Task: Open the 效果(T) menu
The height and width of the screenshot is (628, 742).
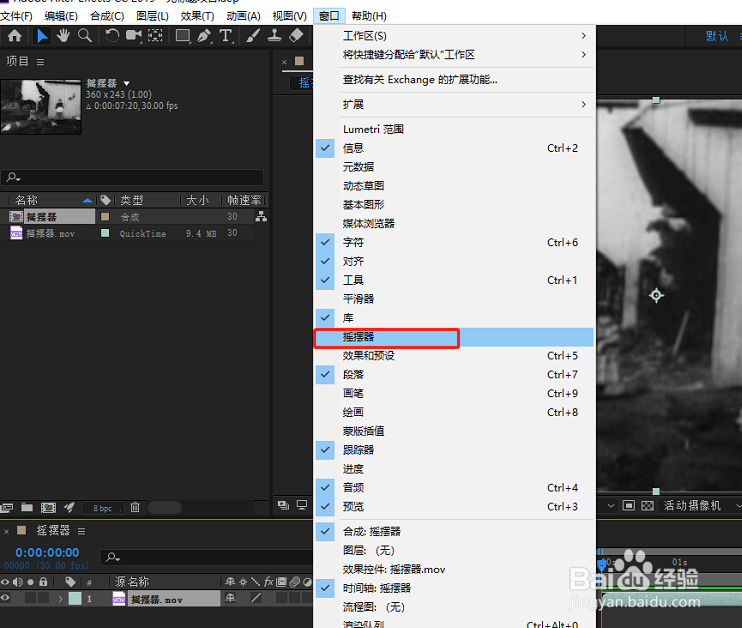Action: coord(197,16)
